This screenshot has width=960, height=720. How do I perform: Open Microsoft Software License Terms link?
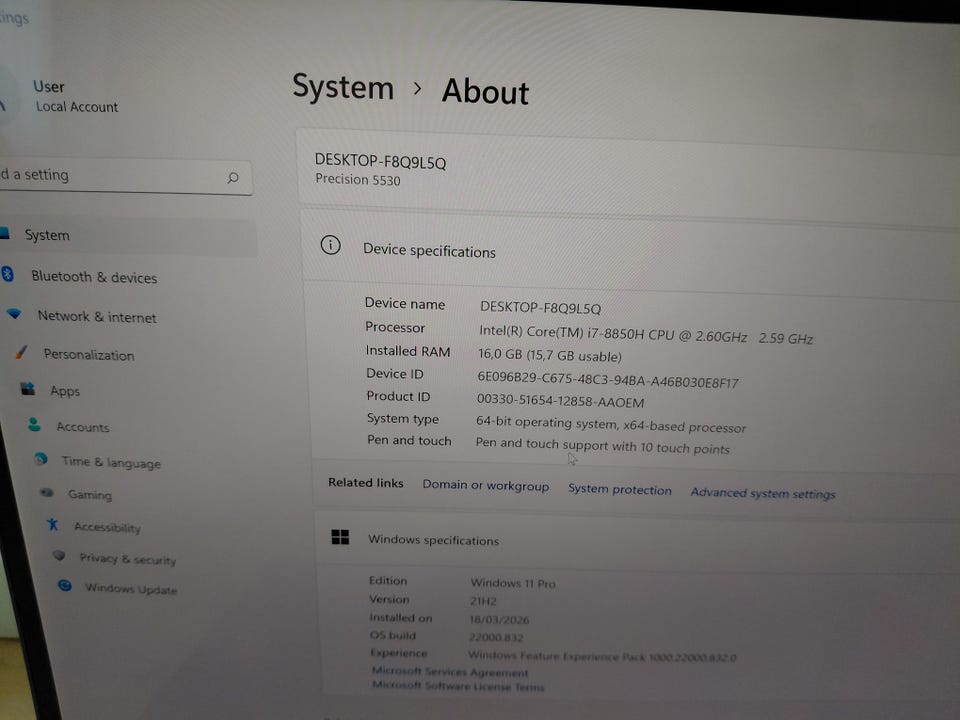pyautogui.click(x=458, y=686)
